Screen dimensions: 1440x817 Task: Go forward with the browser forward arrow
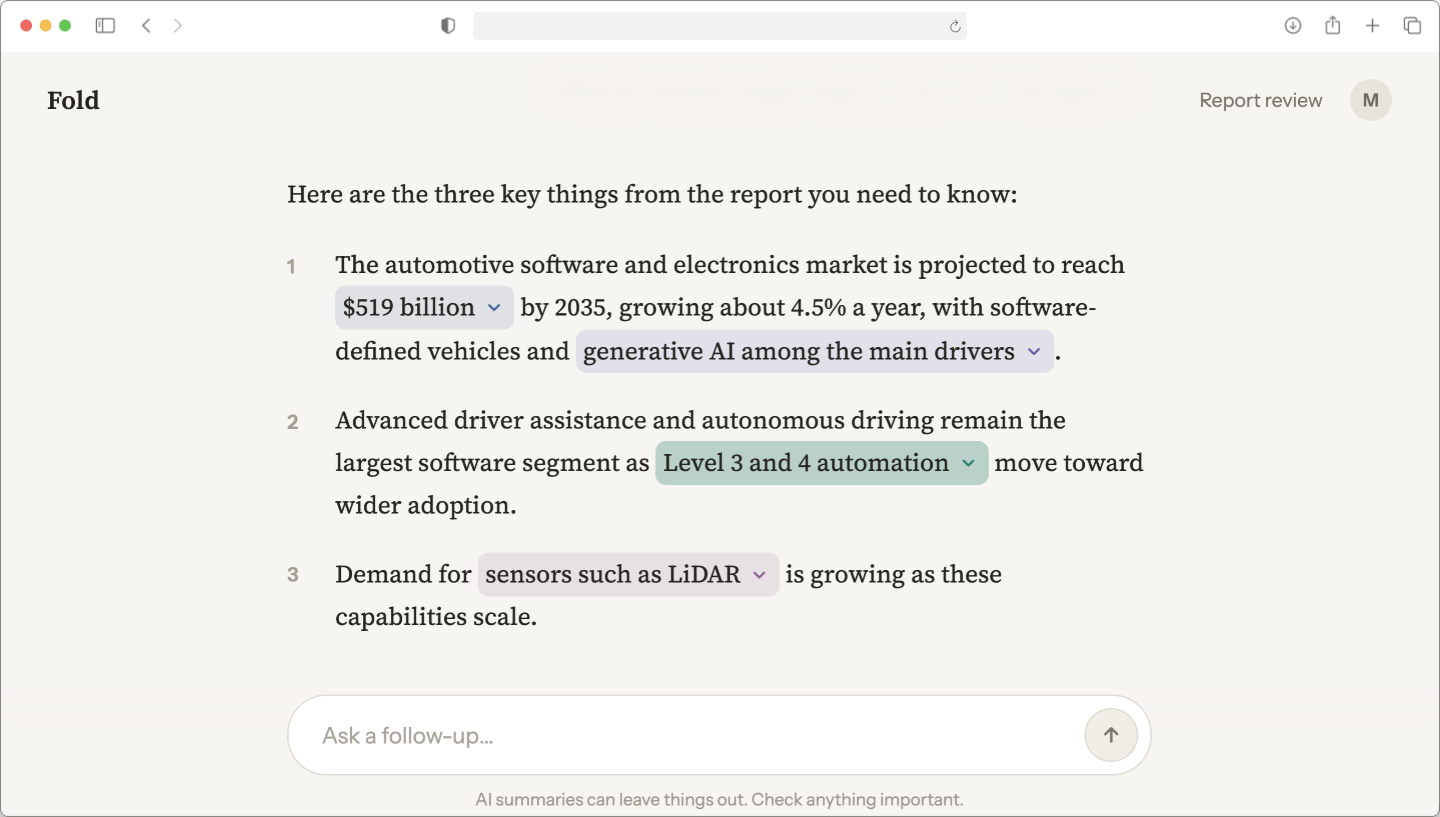pos(178,26)
